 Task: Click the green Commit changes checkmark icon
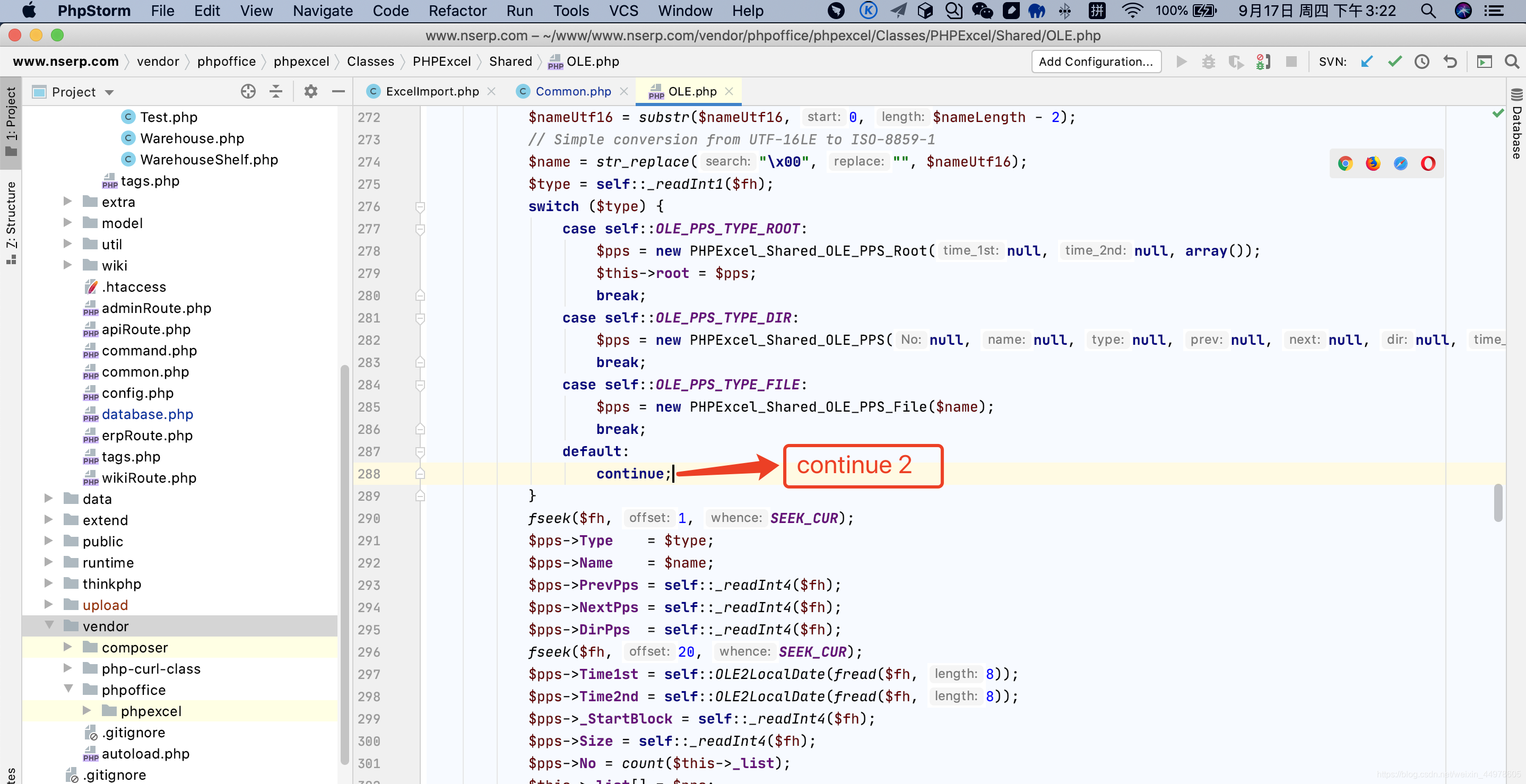point(1395,62)
